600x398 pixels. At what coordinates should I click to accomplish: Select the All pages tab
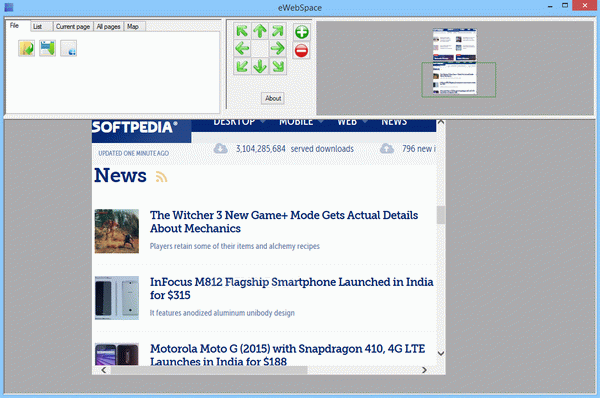pos(108,26)
